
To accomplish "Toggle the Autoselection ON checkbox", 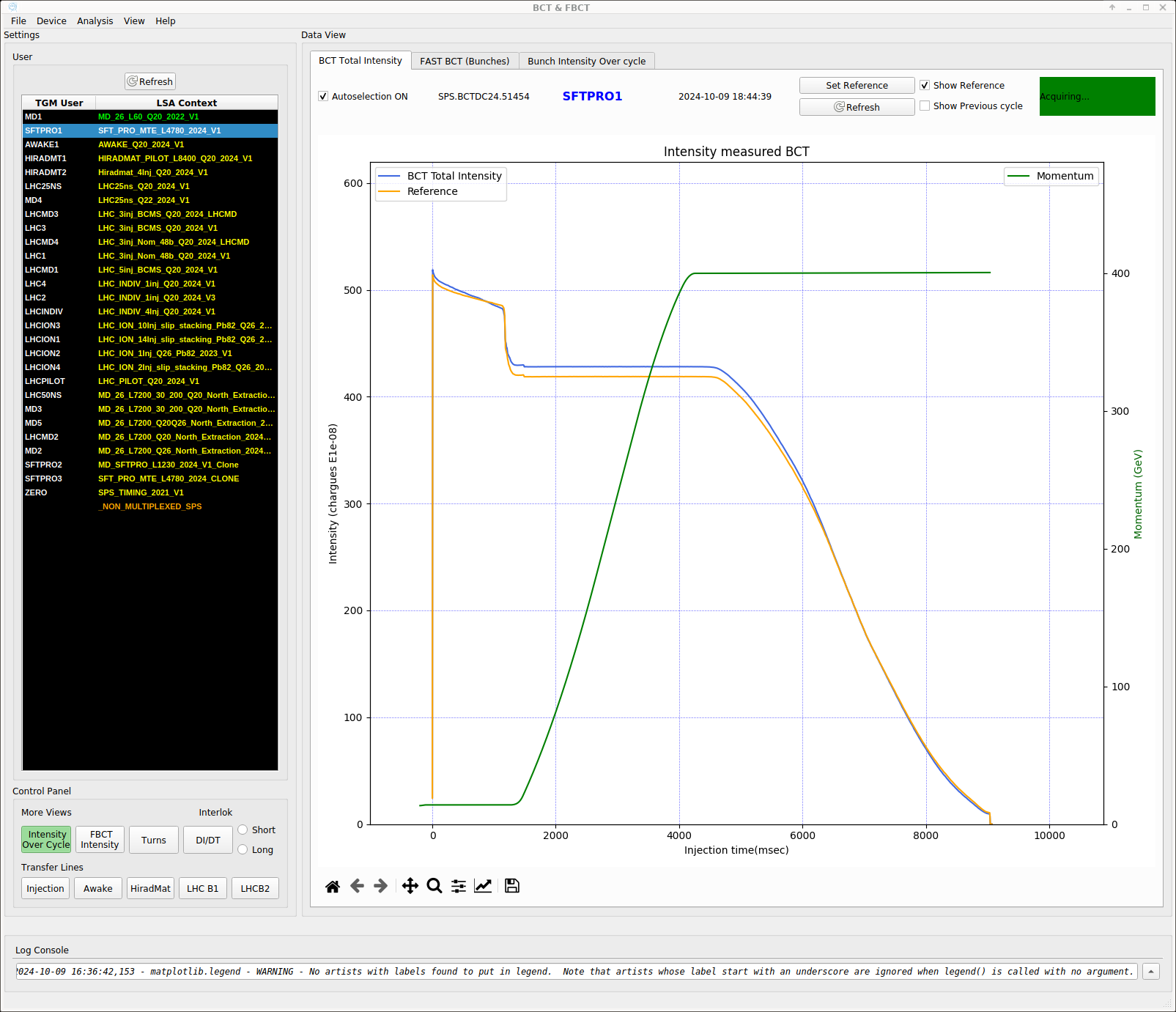I will [323, 97].
